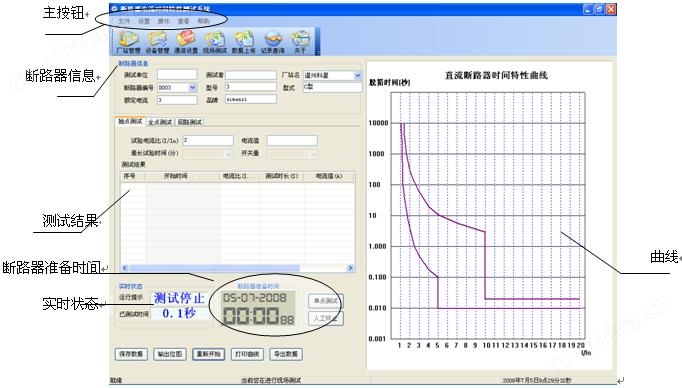Open the 关于 About toolbar icon
Screen dimensions: 682x388
coord(300,42)
